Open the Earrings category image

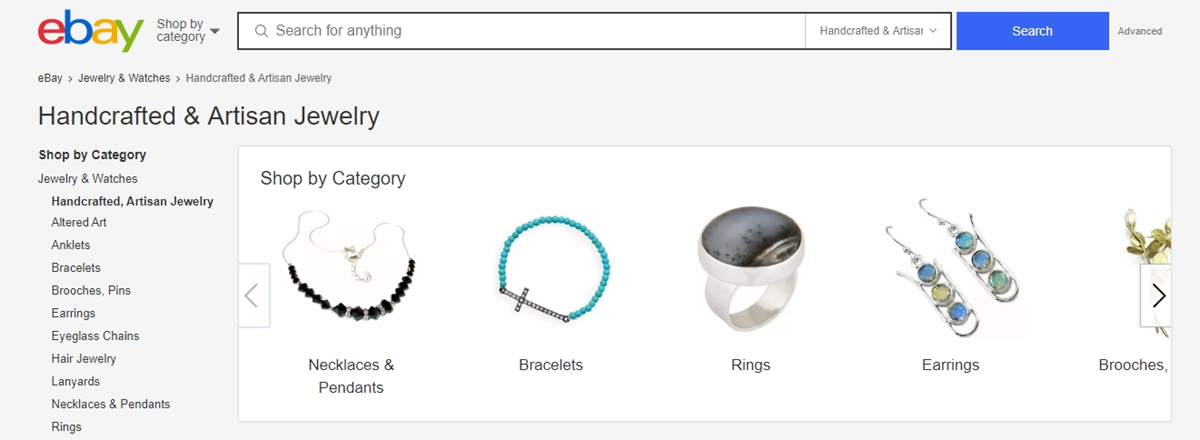951,270
